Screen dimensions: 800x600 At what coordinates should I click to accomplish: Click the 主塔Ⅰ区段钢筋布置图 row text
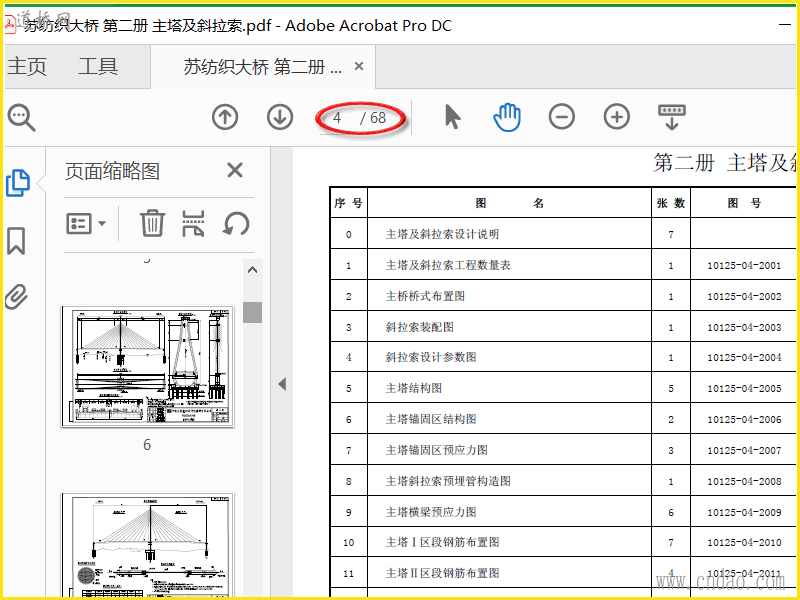click(x=442, y=542)
